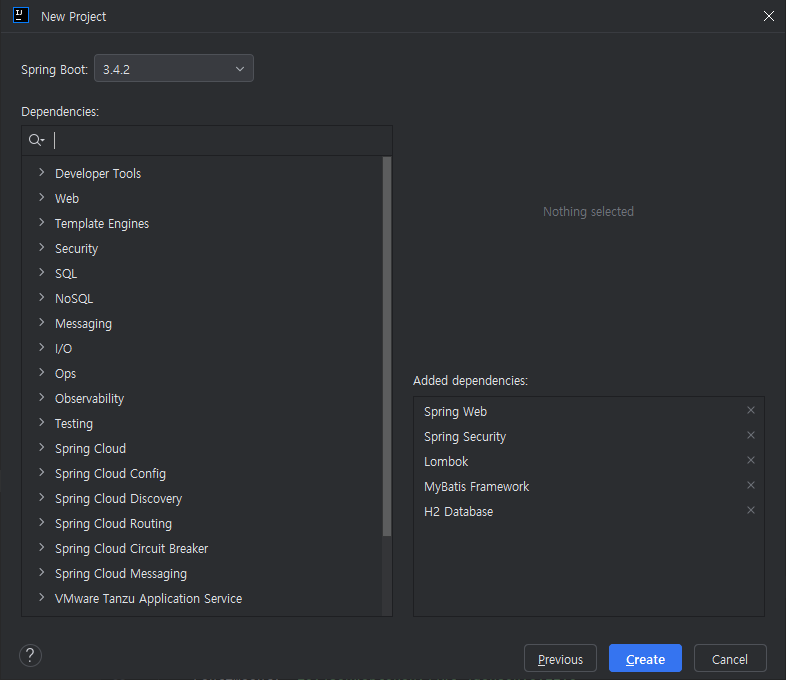Expand the Spring Cloud Discovery chevron

coord(42,498)
